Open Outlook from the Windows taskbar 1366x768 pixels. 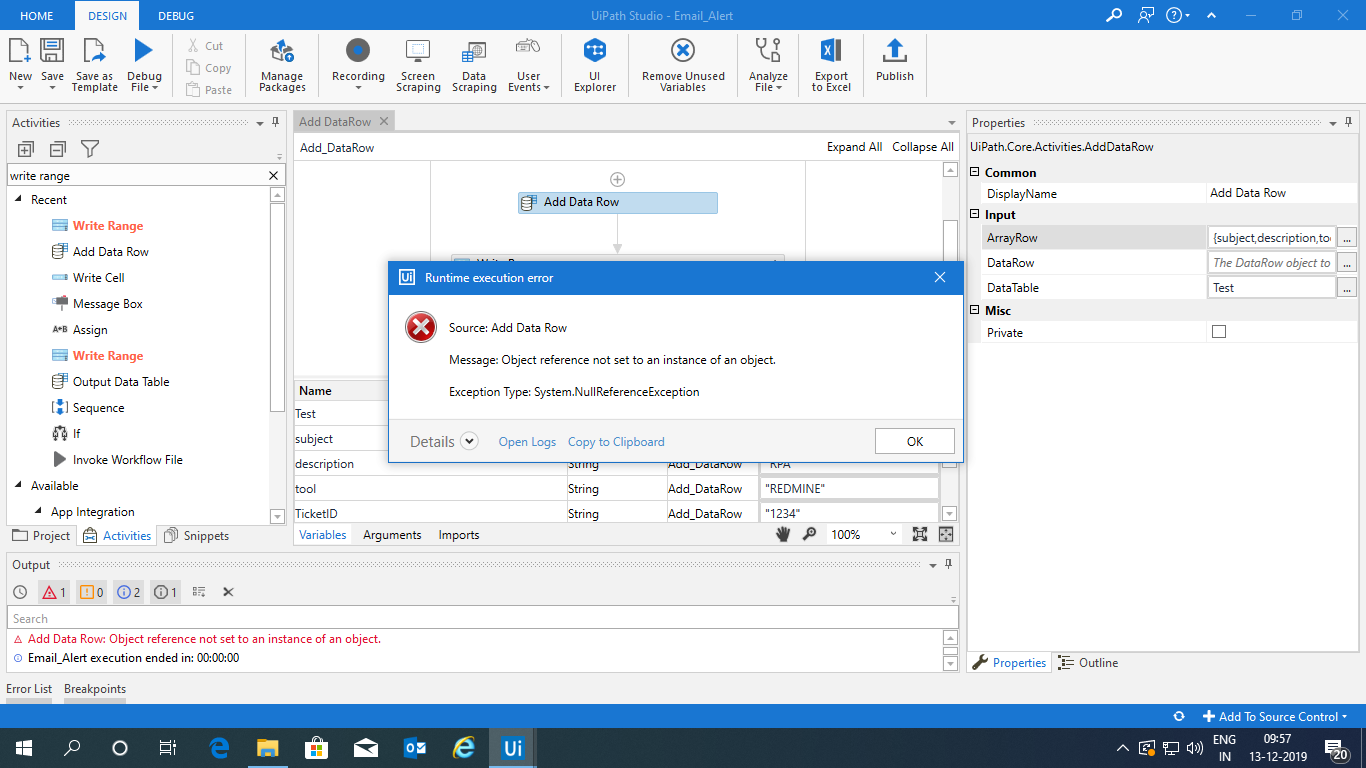415,748
